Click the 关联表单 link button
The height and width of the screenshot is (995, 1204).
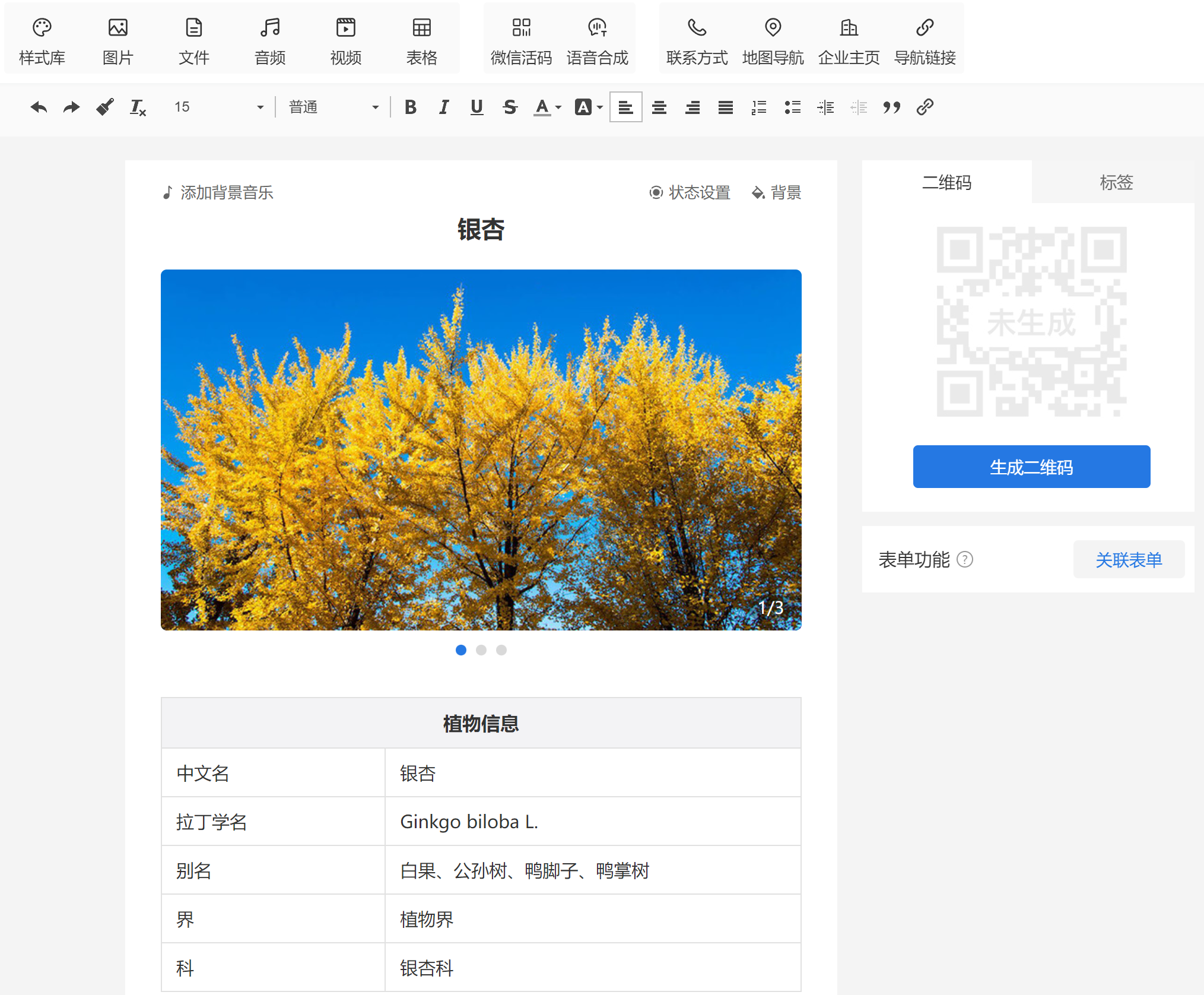pos(1128,559)
